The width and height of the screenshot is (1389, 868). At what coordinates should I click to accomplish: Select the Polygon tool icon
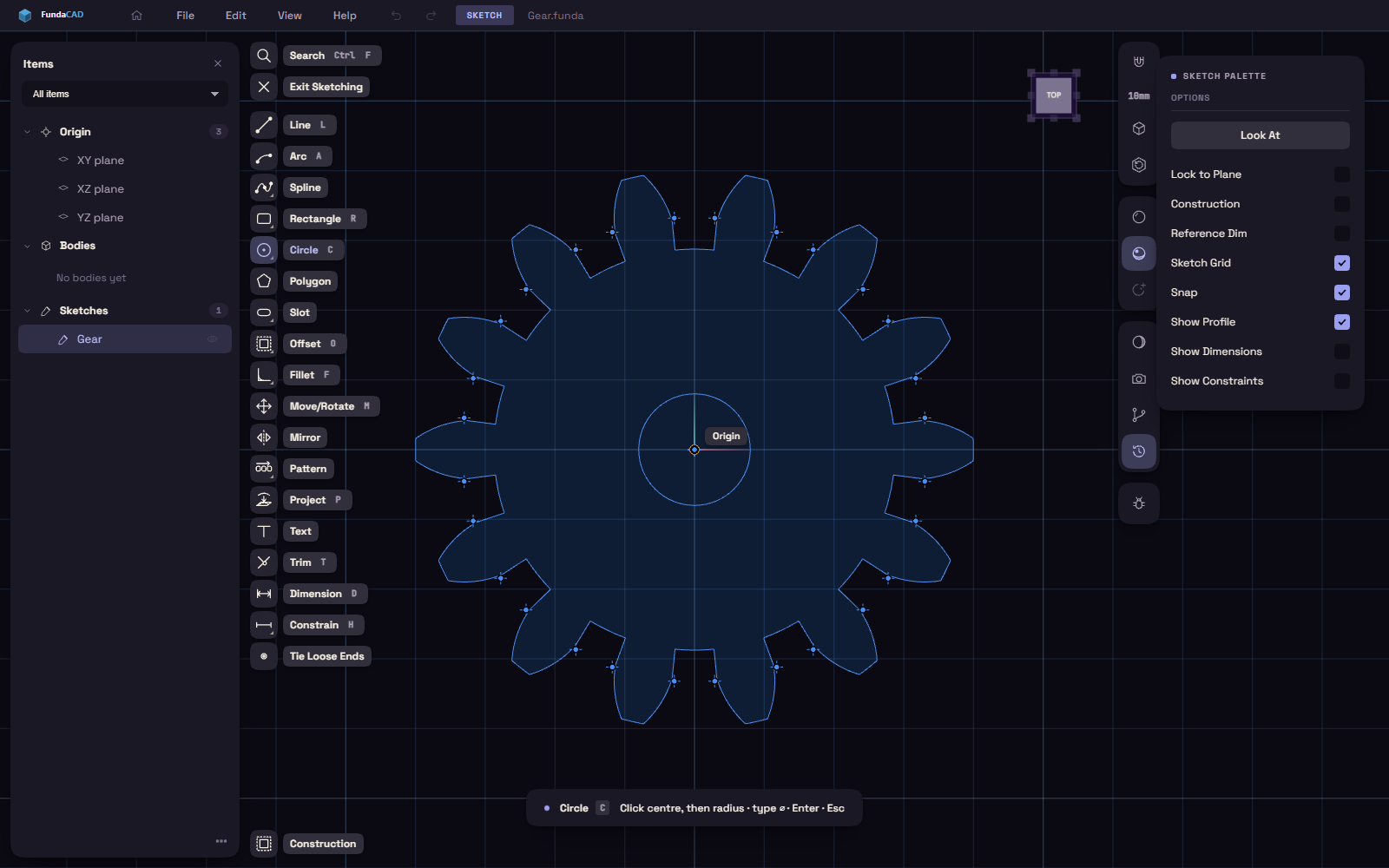click(x=264, y=281)
